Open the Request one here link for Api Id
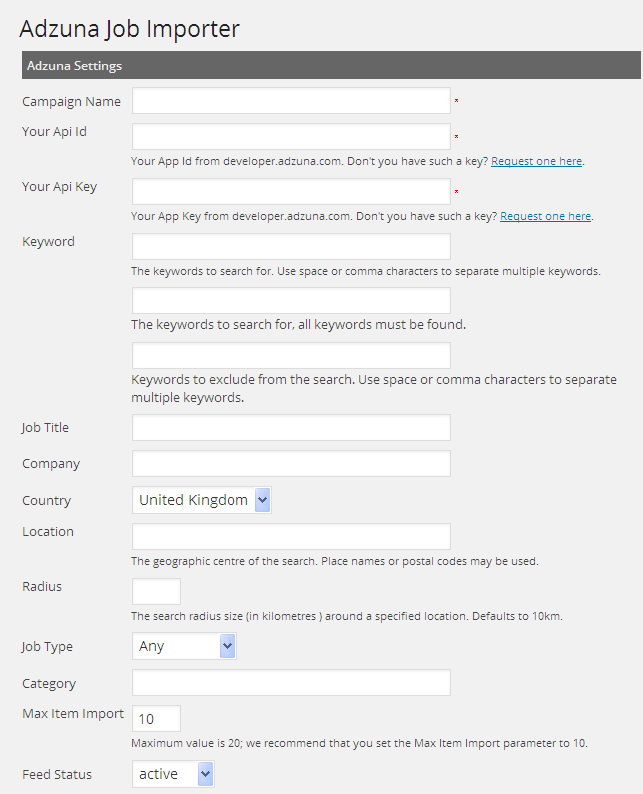The width and height of the screenshot is (643, 794). pos(536,161)
